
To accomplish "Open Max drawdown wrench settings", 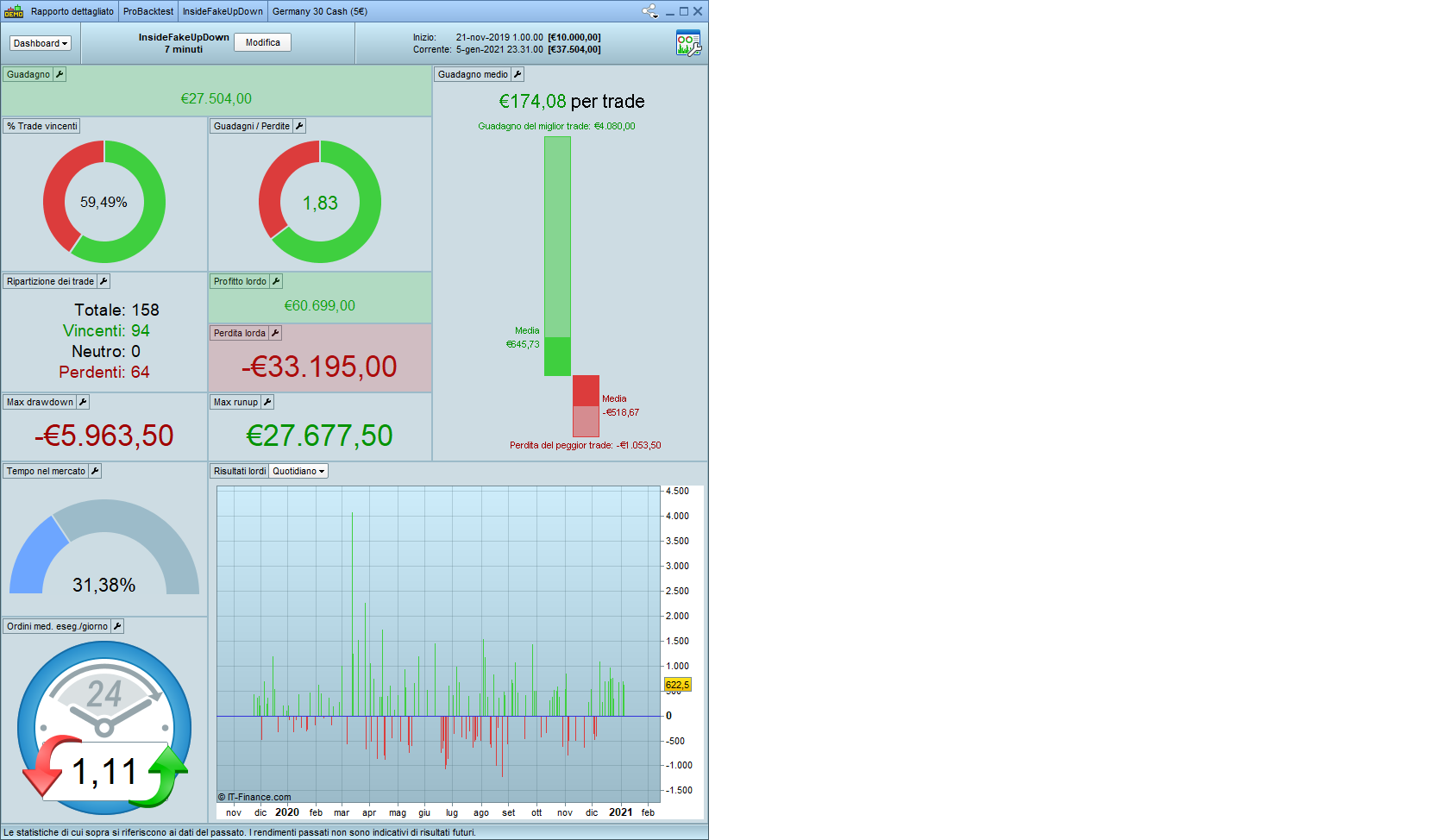I will click(83, 402).
